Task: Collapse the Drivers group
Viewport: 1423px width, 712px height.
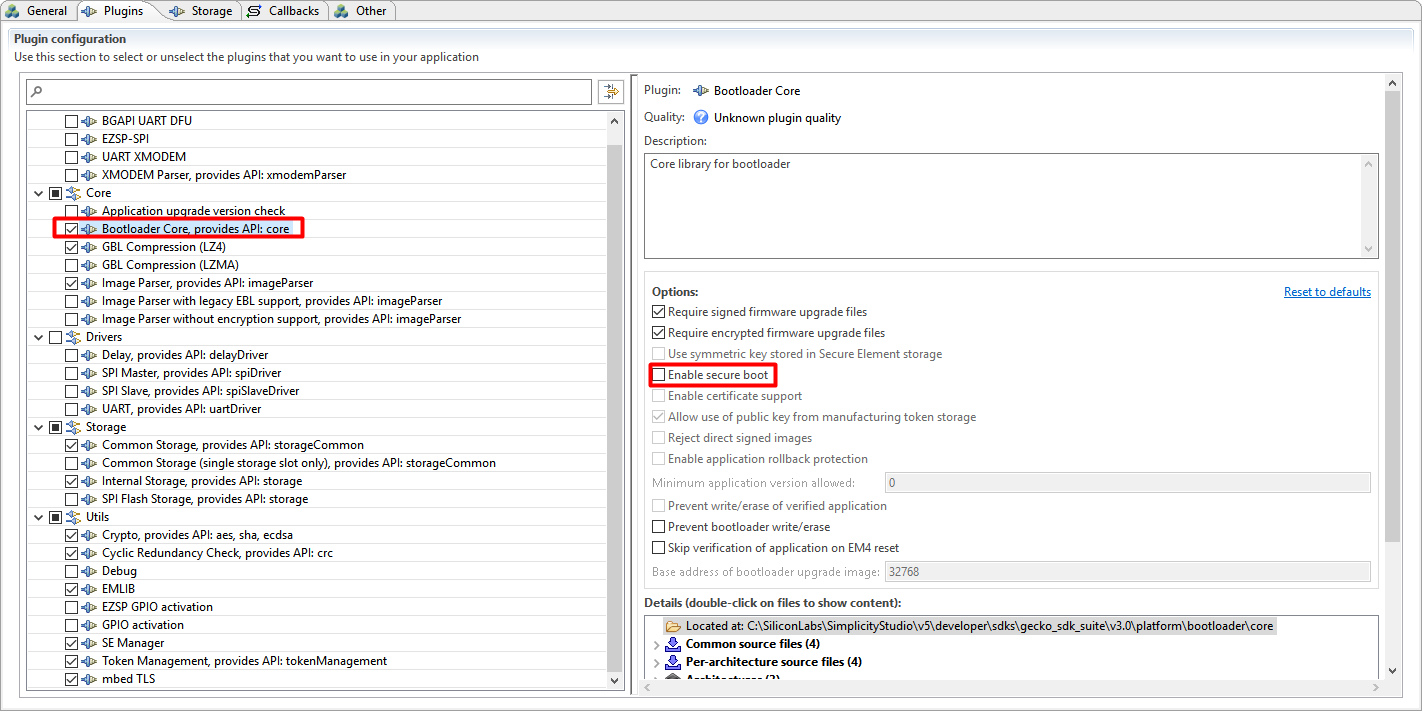Action: [x=39, y=337]
